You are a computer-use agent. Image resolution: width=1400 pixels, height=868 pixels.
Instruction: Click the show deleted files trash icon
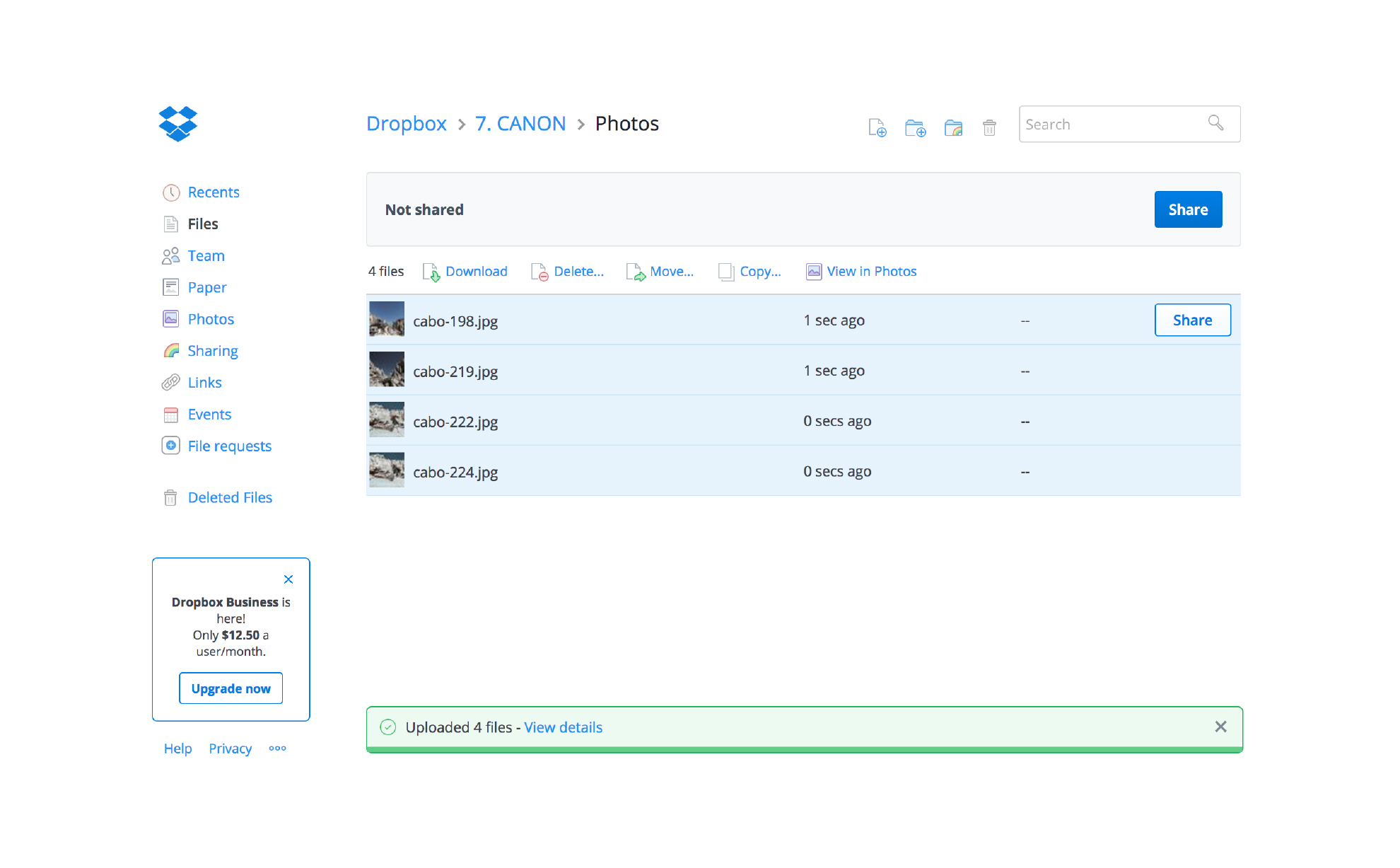coord(989,127)
